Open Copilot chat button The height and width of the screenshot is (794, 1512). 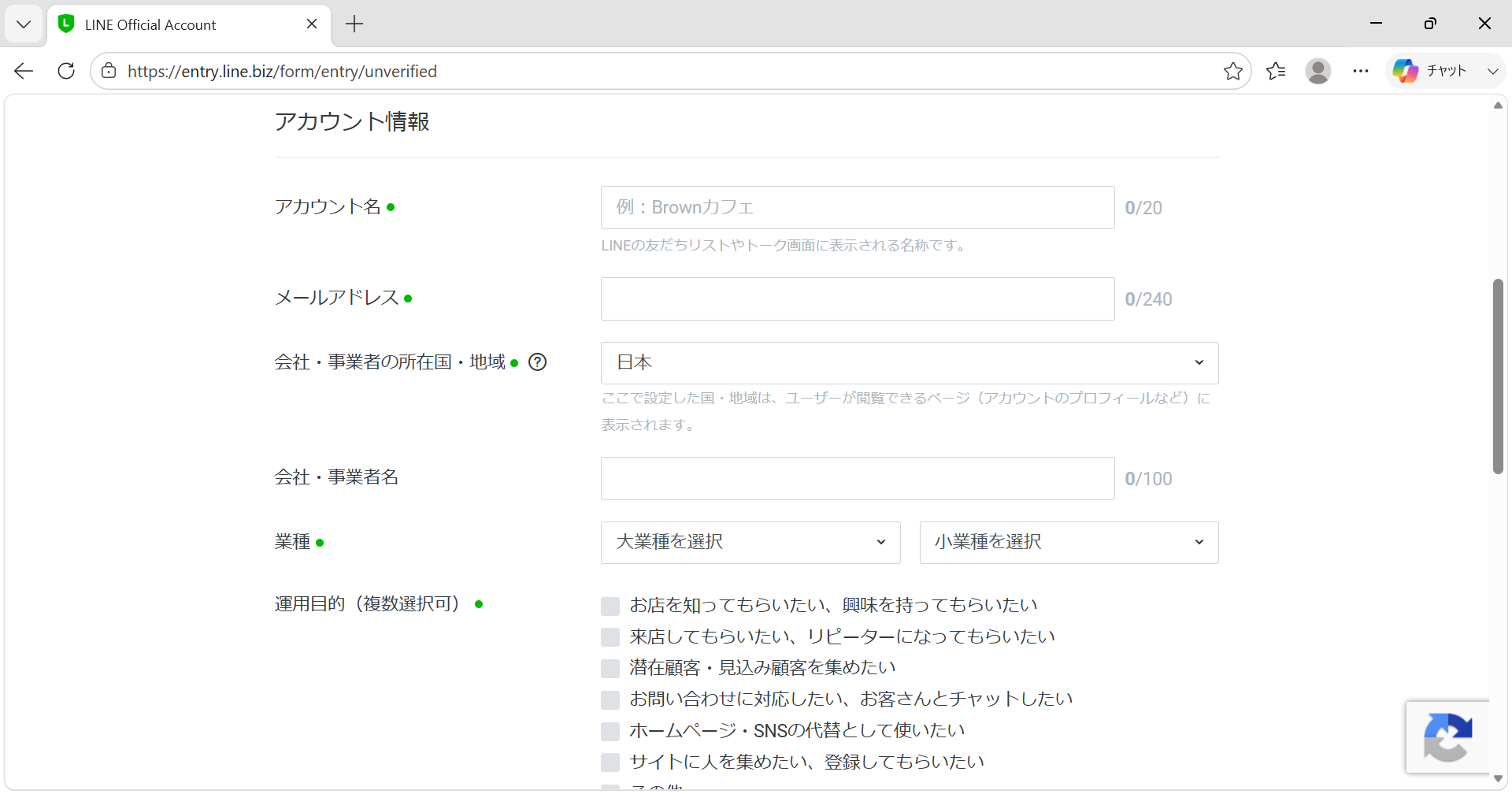point(1430,71)
